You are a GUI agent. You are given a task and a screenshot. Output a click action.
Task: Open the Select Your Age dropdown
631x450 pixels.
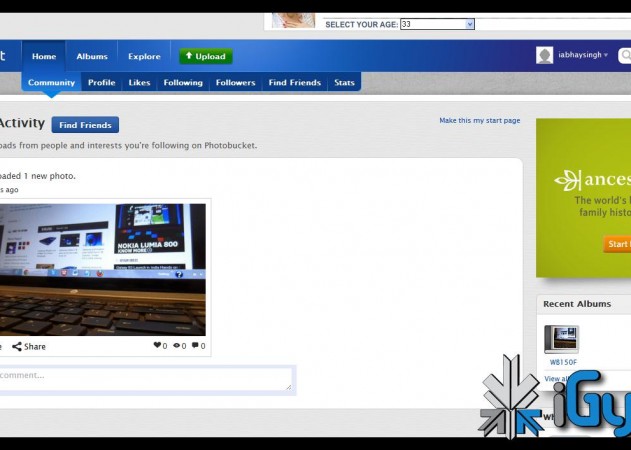click(x=437, y=24)
